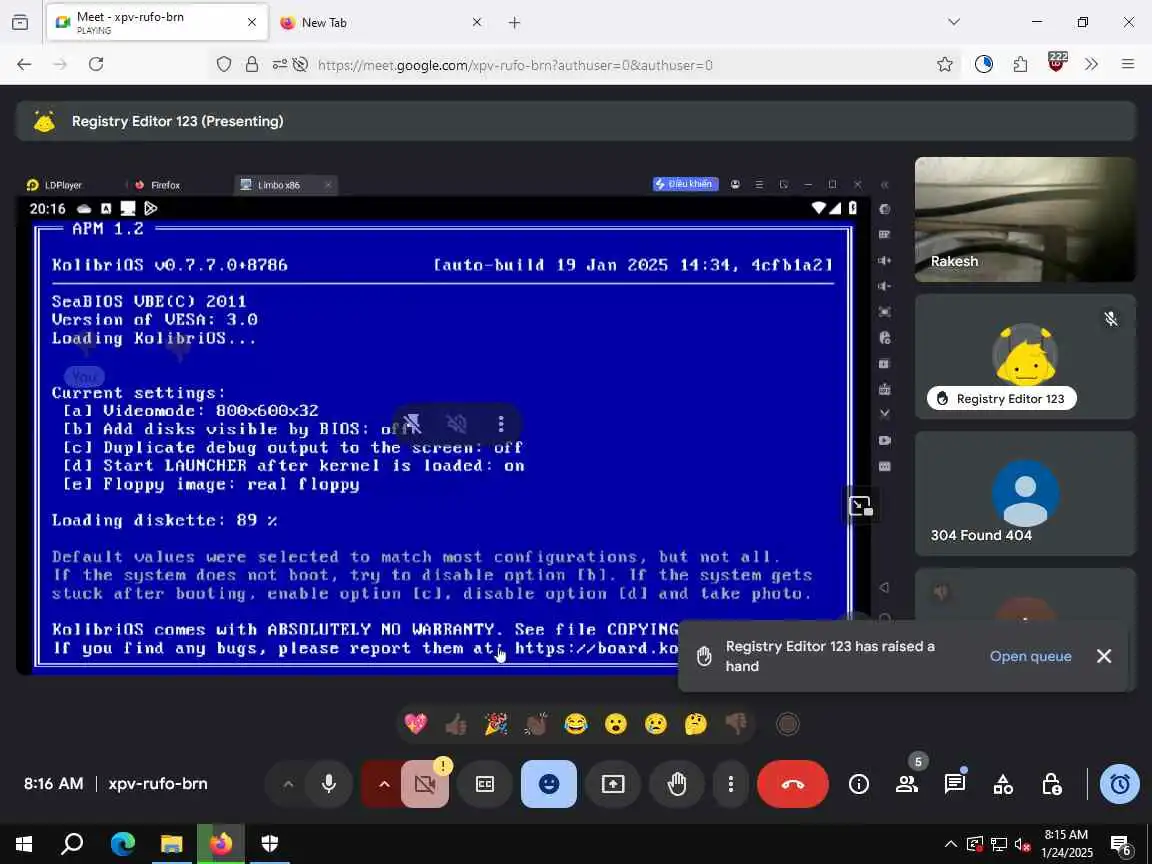
Task: Send the heart emoji reaction
Action: [x=415, y=724]
